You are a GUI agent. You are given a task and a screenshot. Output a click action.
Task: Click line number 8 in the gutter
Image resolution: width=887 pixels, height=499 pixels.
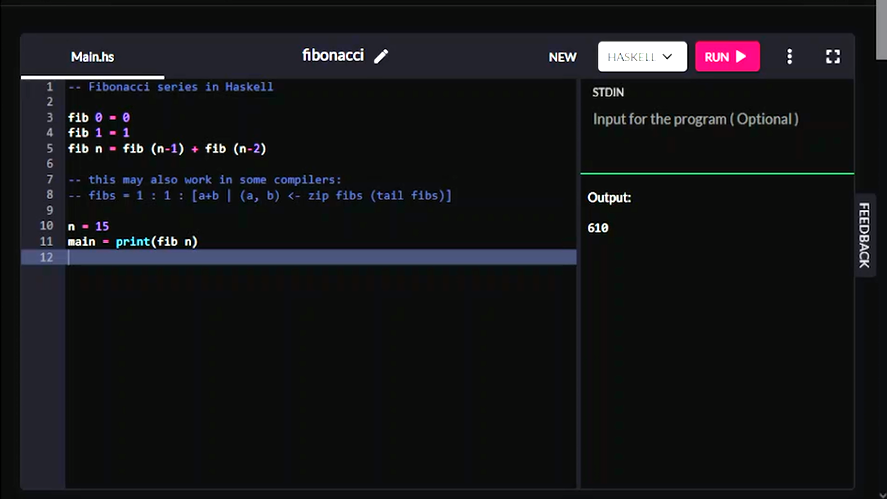click(50, 195)
